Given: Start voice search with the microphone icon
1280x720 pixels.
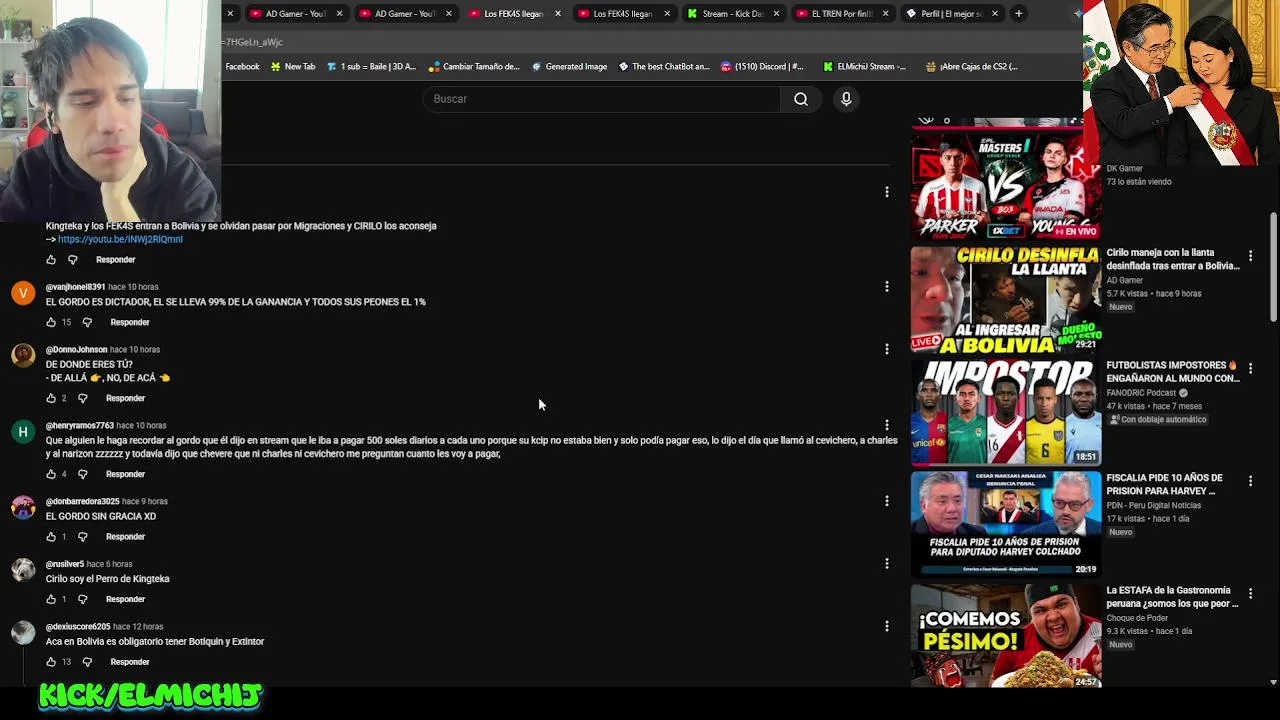Looking at the screenshot, I should coord(846,99).
